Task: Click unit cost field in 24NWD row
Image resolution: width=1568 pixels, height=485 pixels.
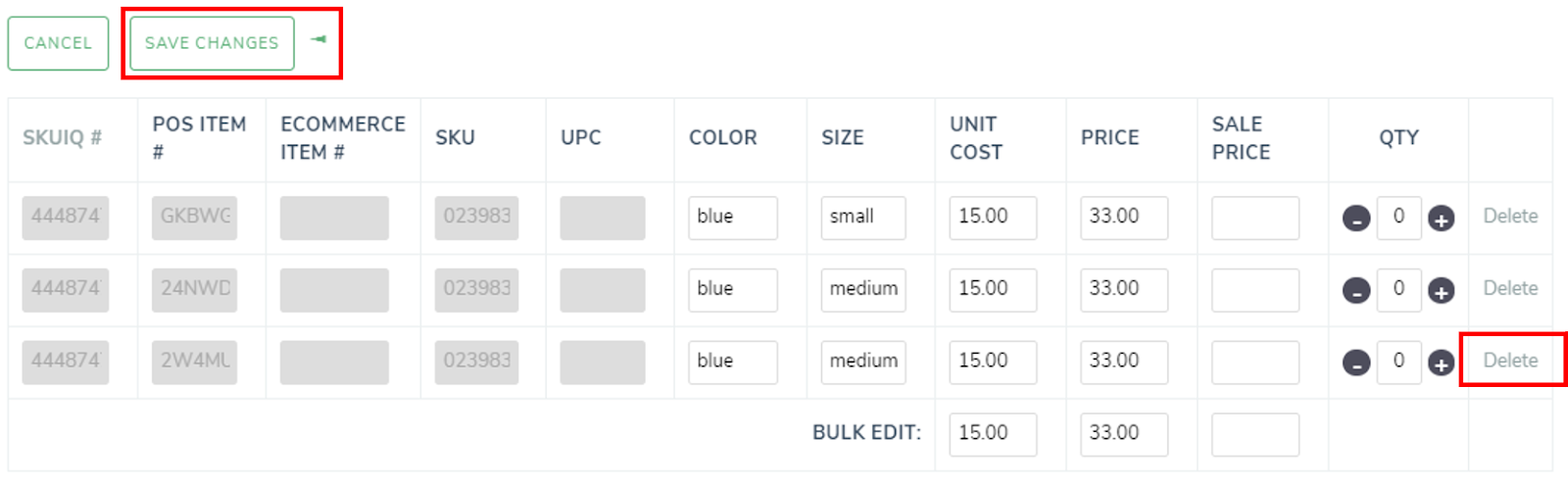Action: coord(992,290)
